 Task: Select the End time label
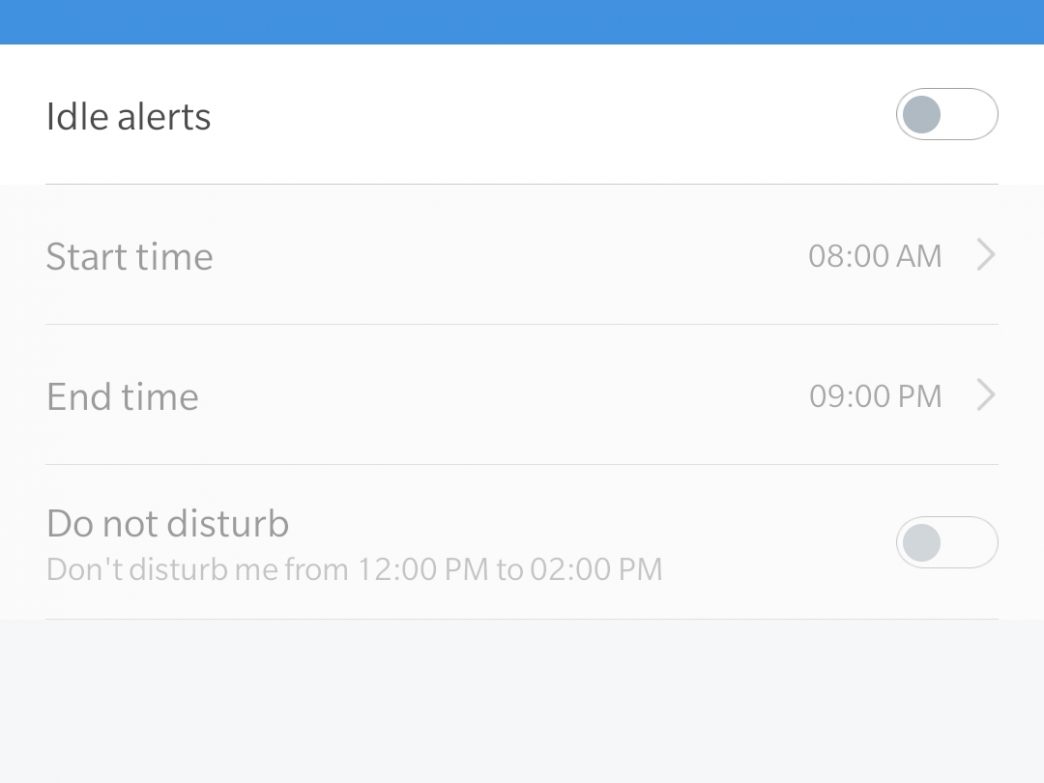(122, 397)
